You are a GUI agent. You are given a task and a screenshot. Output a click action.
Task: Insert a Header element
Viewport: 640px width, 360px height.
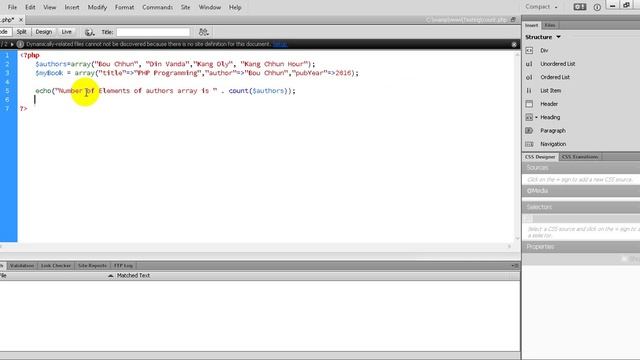pyautogui.click(x=549, y=104)
